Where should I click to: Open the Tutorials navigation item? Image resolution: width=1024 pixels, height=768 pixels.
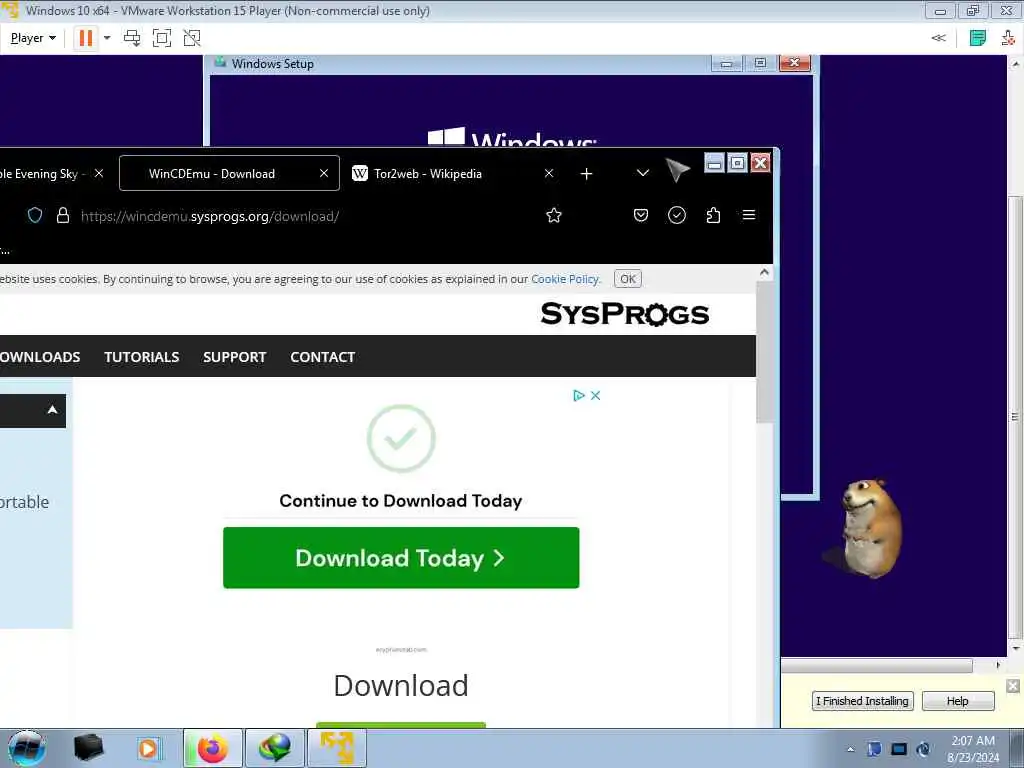tap(142, 357)
